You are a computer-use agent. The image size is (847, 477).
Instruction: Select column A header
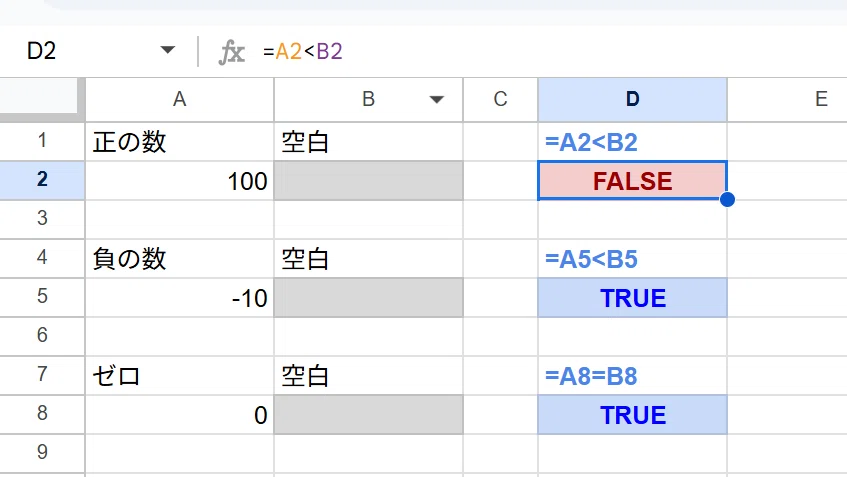tap(179, 99)
